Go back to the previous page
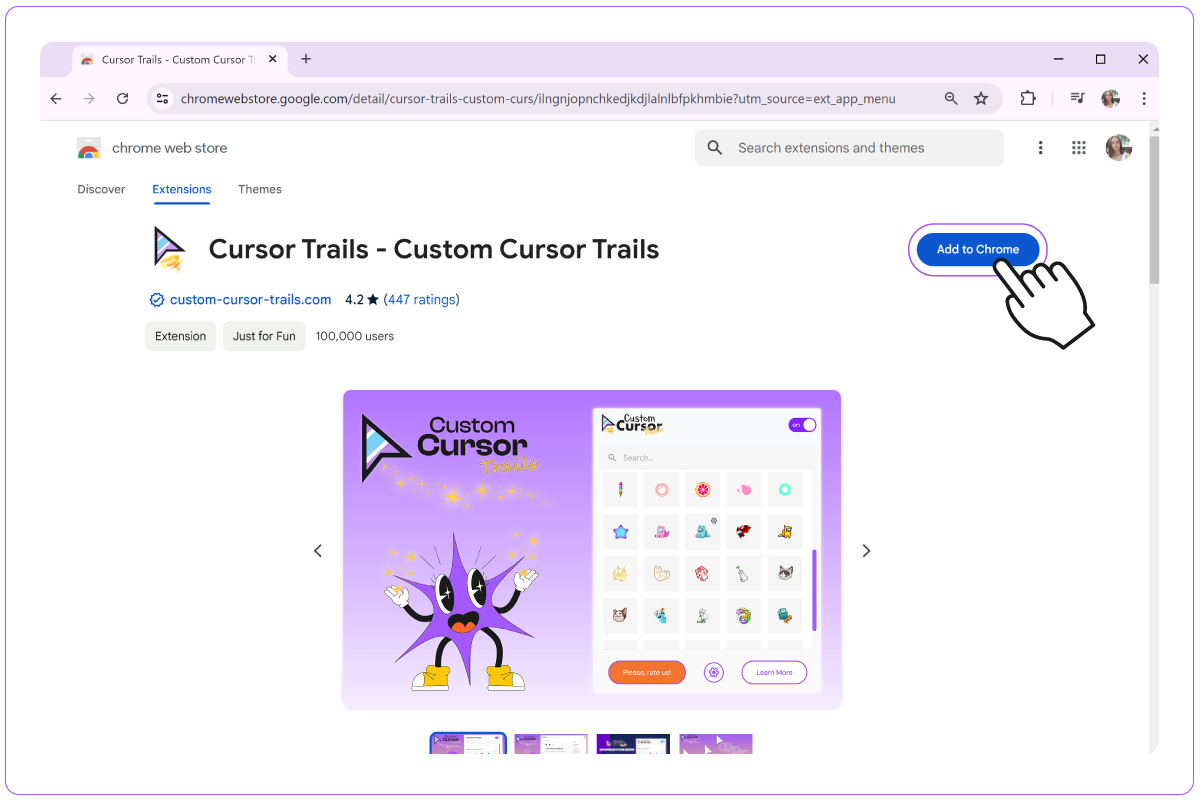This screenshot has width=1200, height=800. (x=56, y=98)
